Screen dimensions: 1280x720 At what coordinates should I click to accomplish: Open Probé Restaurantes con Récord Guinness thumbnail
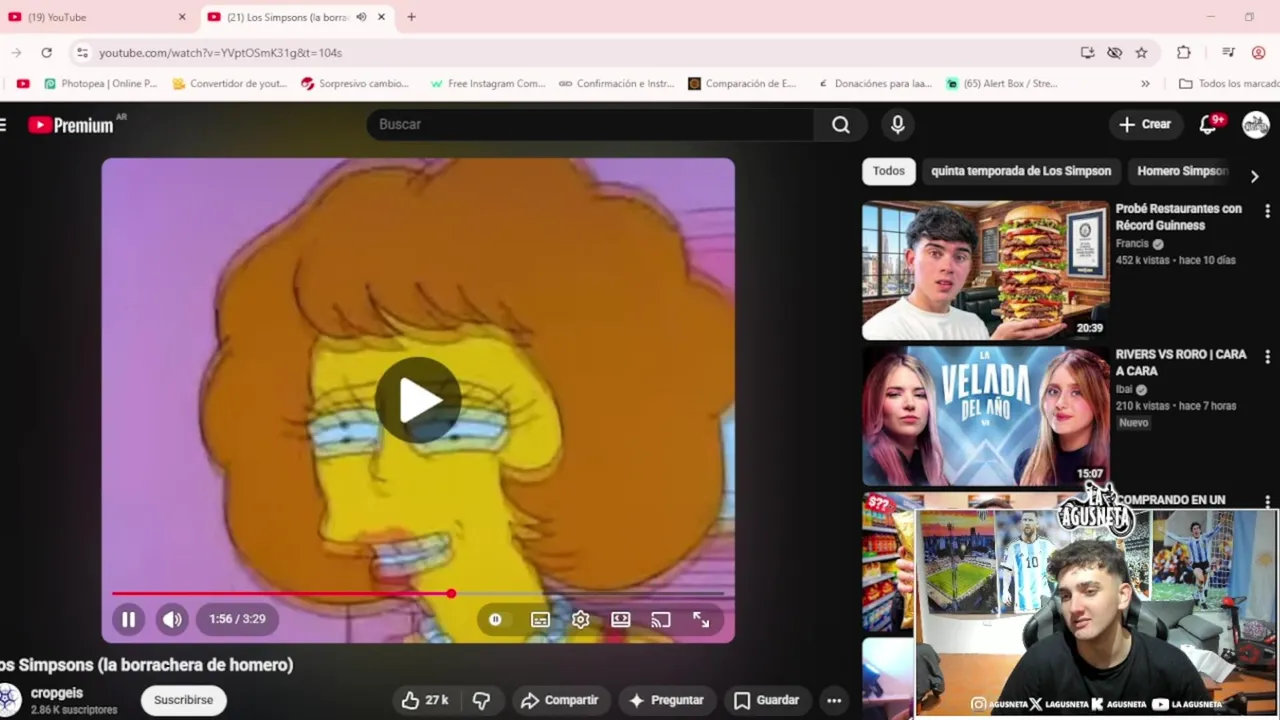pos(985,270)
